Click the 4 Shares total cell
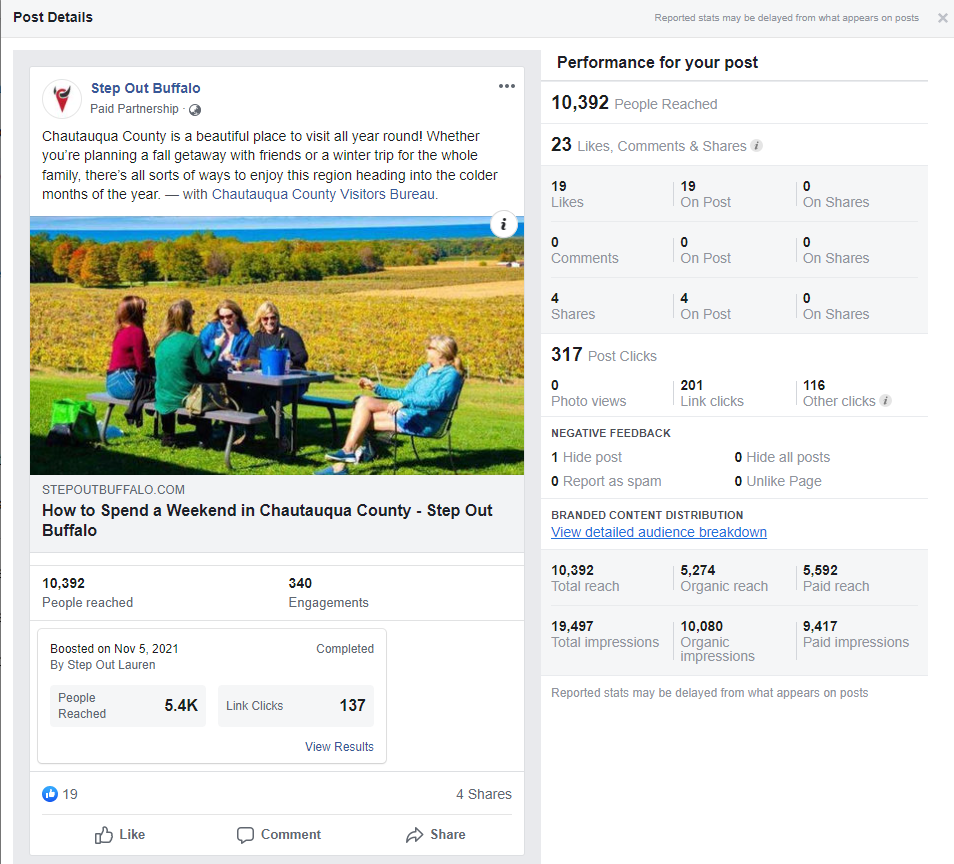Image resolution: width=954 pixels, height=864 pixels. (573, 306)
